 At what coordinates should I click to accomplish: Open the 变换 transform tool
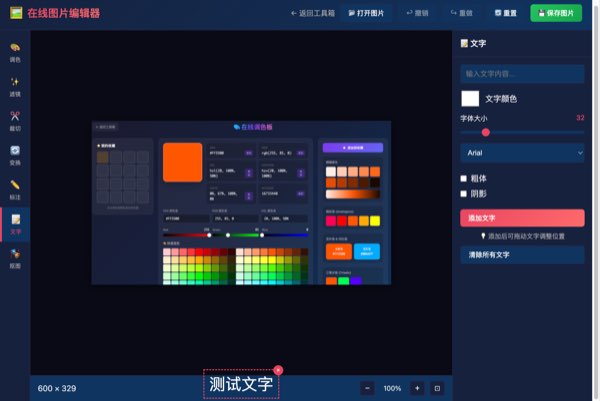pos(15,156)
